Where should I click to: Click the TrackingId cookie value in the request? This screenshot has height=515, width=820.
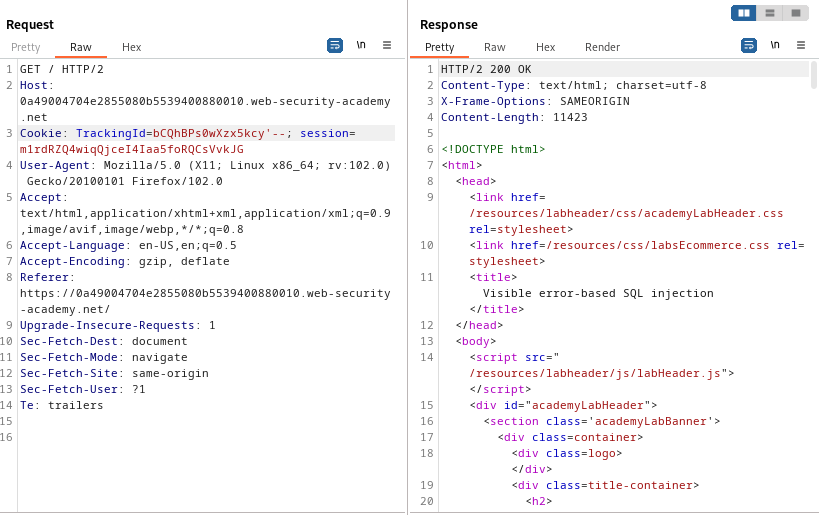pyautogui.click(x=219, y=133)
